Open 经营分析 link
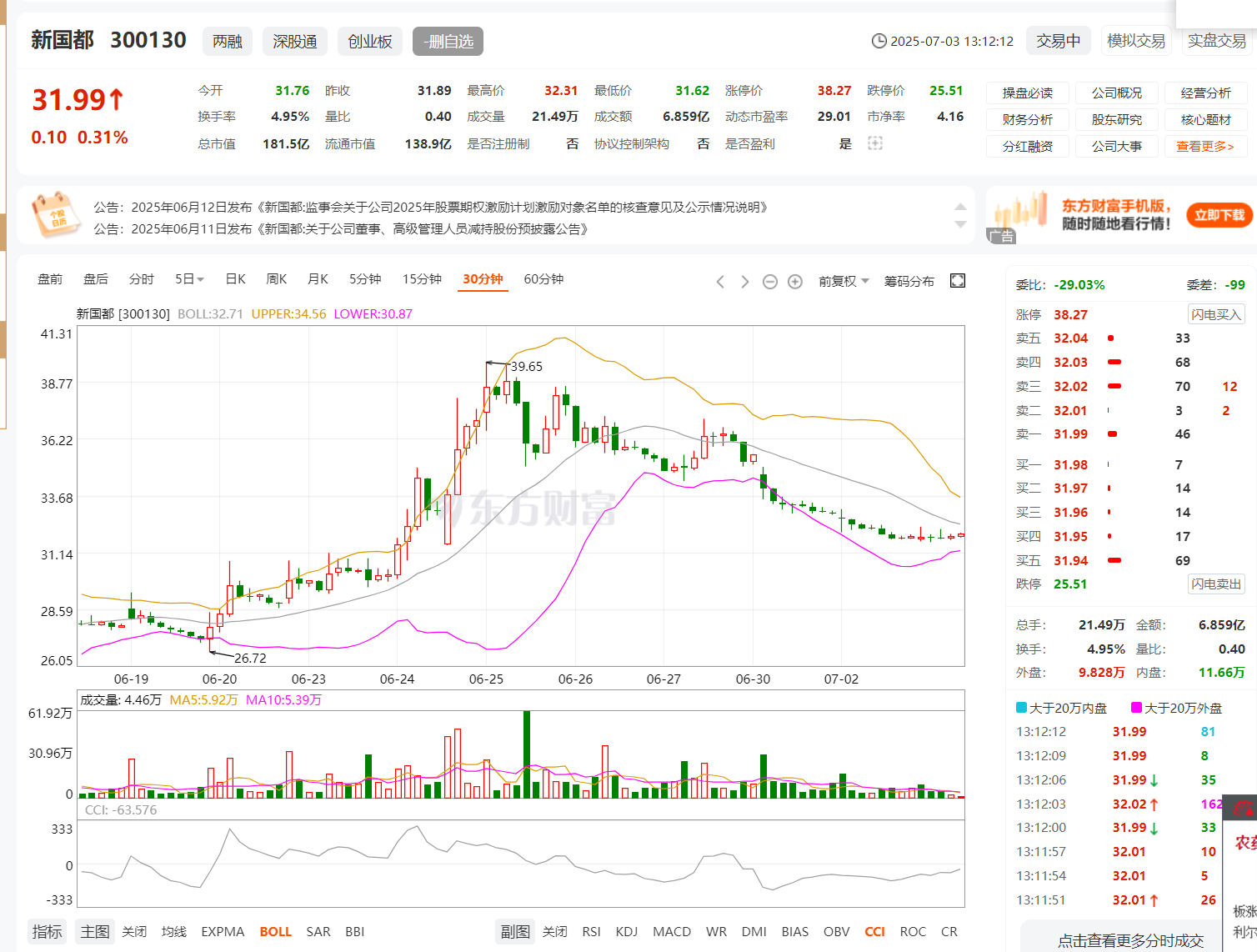 (x=1206, y=93)
